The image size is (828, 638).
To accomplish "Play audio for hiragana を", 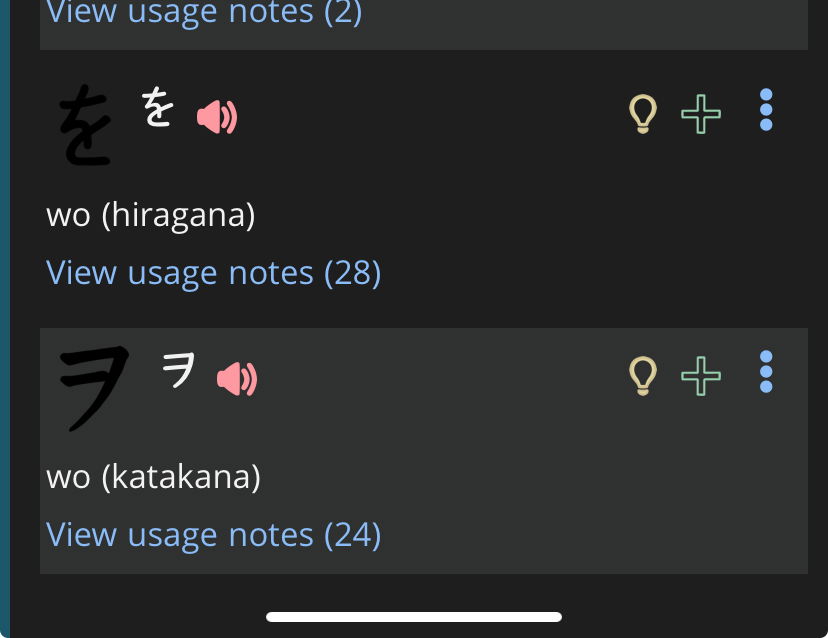I will click(217, 118).
